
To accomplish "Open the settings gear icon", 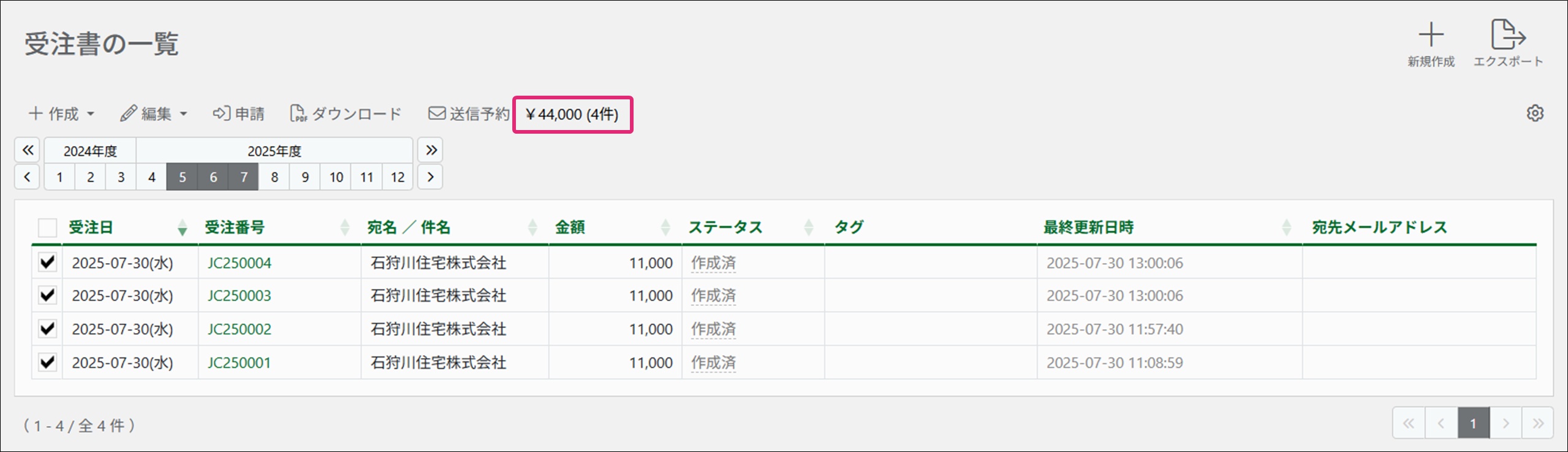I will click(1535, 113).
